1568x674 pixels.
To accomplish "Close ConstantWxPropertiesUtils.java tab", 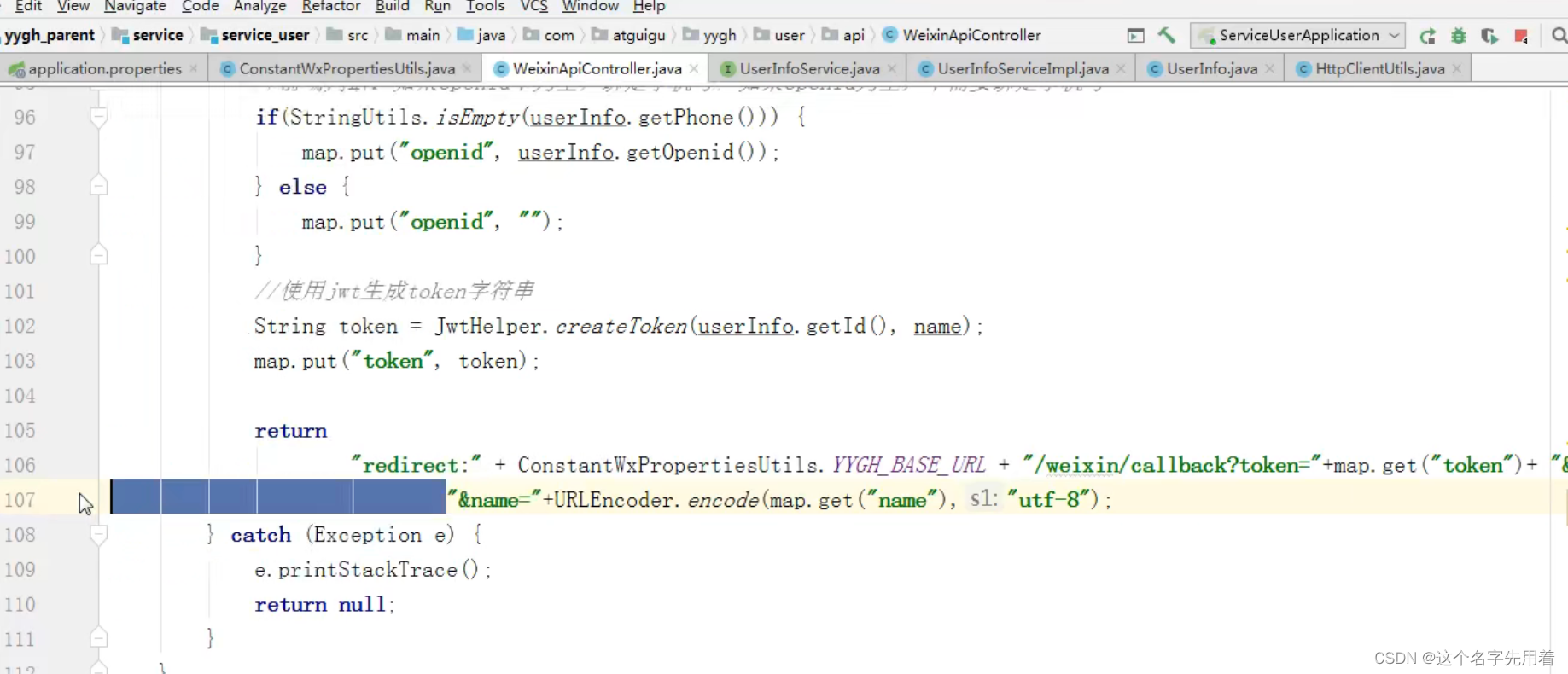I will 467,68.
